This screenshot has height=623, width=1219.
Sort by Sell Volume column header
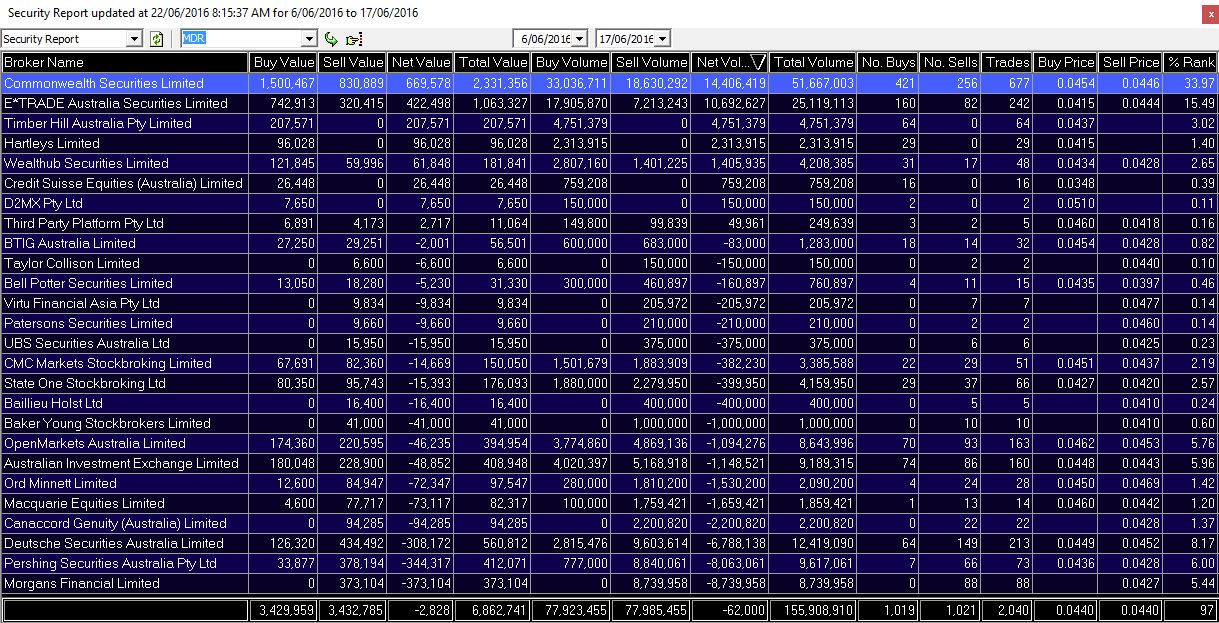coord(651,62)
